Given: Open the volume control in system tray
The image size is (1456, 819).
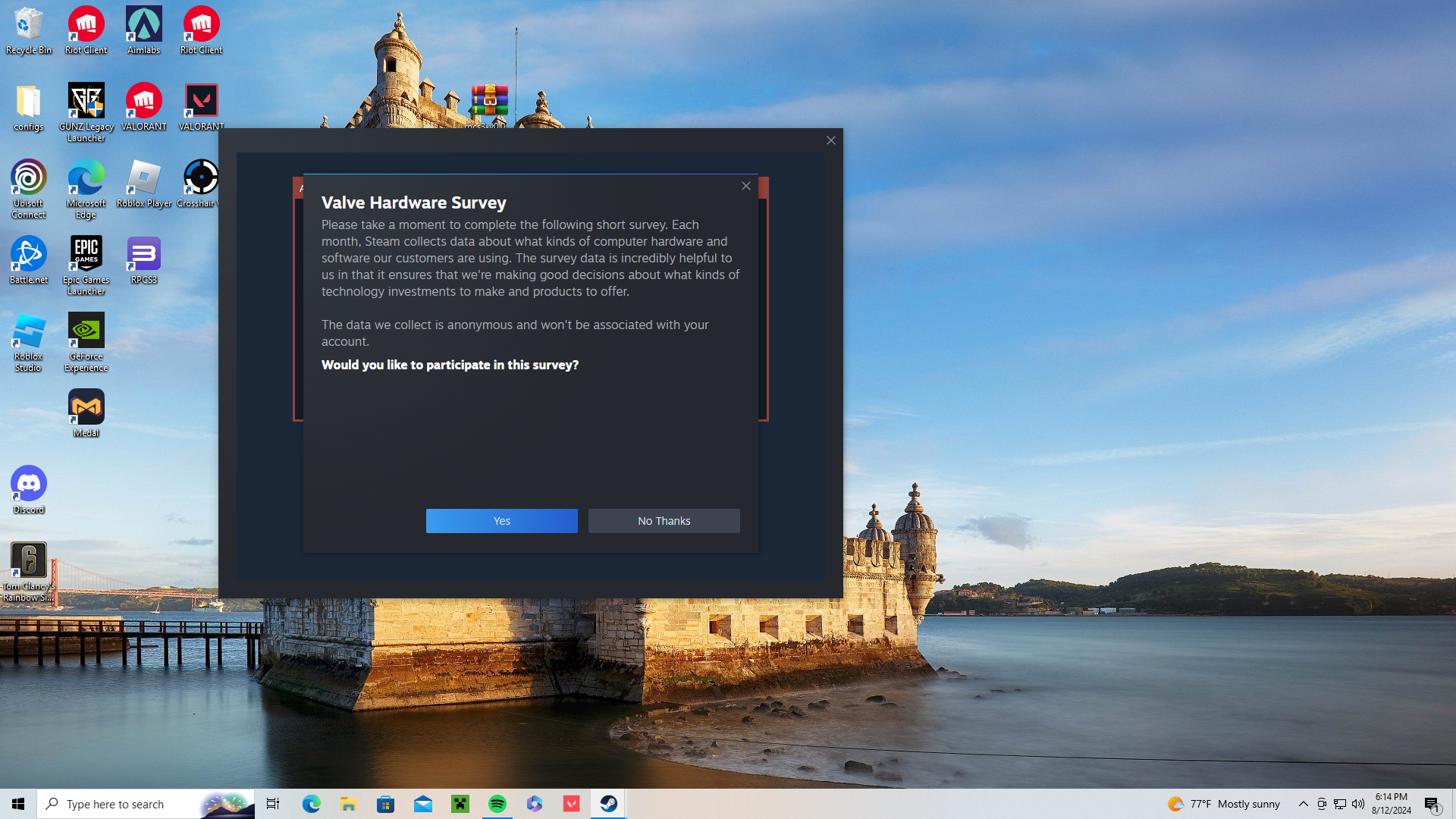Looking at the screenshot, I should [x=1358, y=804].
